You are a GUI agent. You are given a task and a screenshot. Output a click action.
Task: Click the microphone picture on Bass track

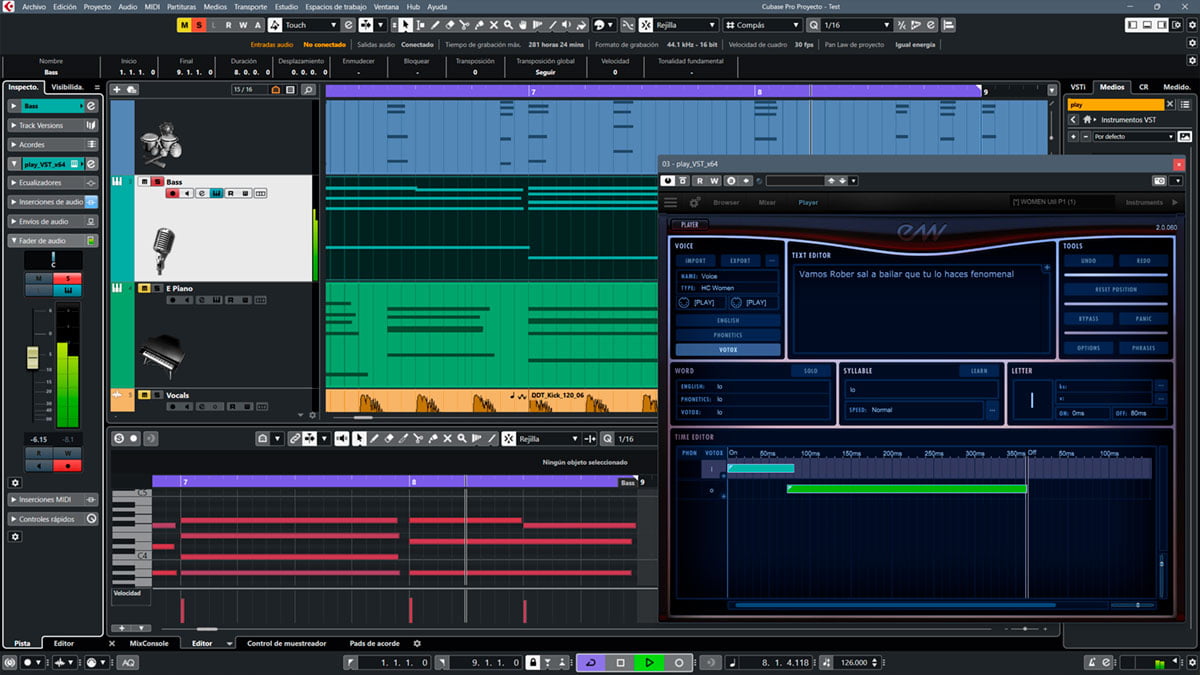click(x=163, y=250)
